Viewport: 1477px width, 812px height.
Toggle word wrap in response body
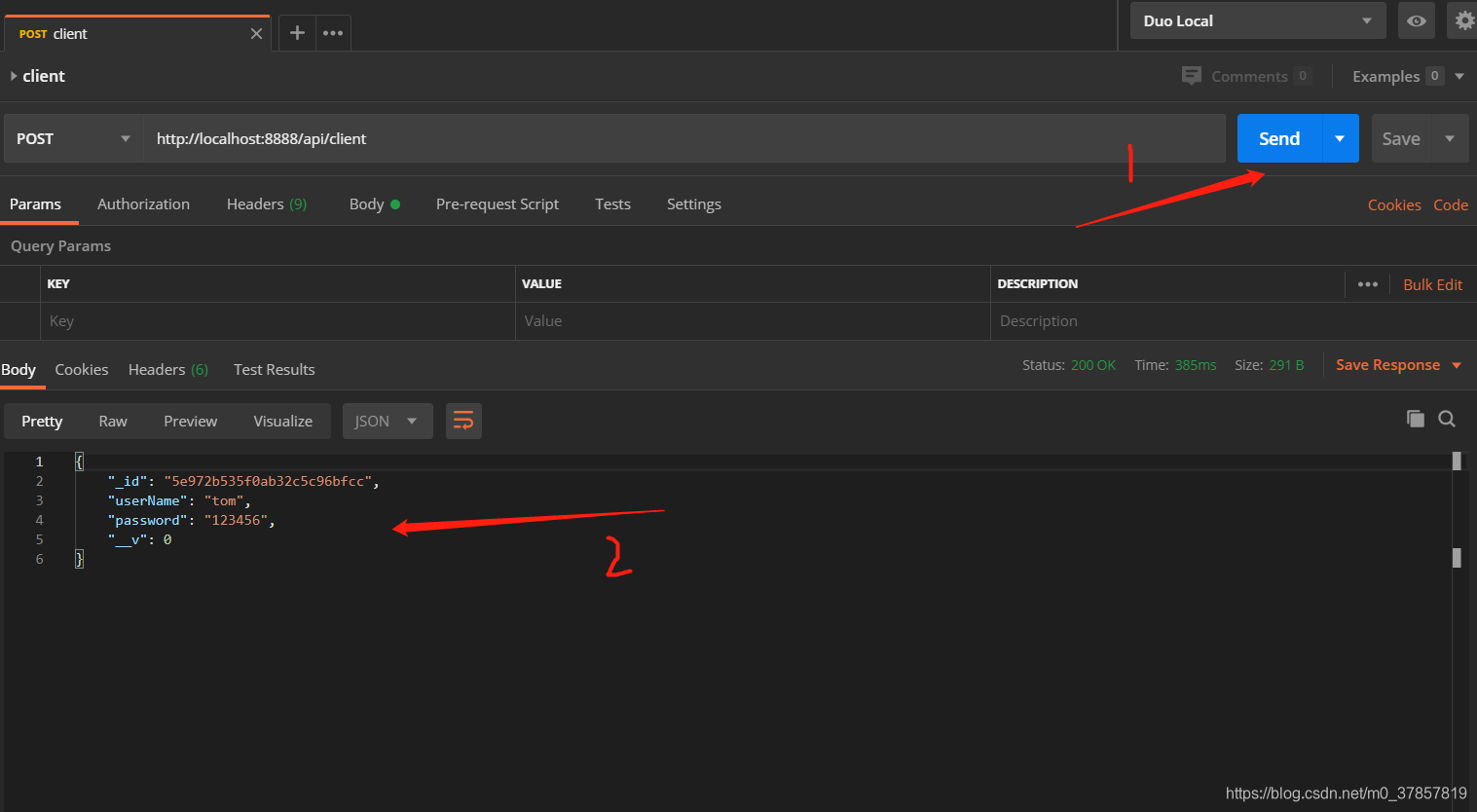coord(463,421)
